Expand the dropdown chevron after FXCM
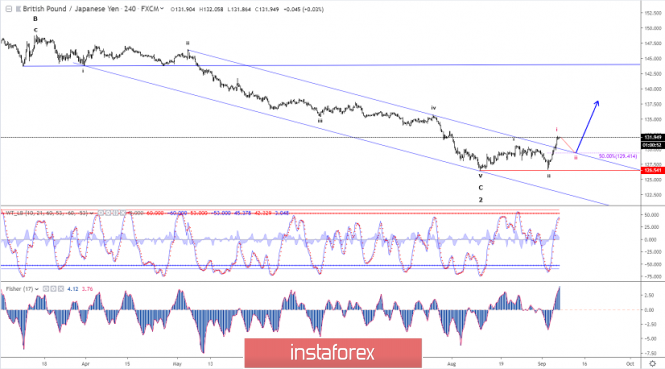 click(x=162, y=8)
